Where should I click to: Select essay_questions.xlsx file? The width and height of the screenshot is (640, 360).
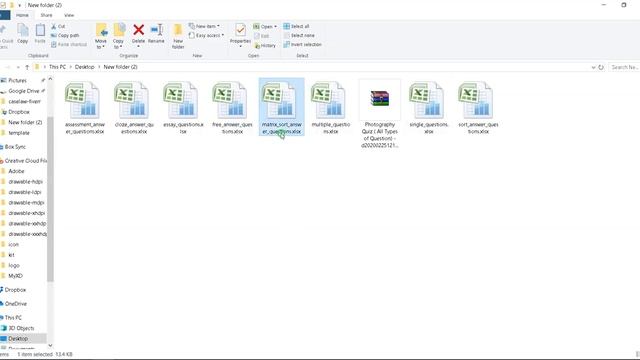pyautogui.click(x=183, y=108)
